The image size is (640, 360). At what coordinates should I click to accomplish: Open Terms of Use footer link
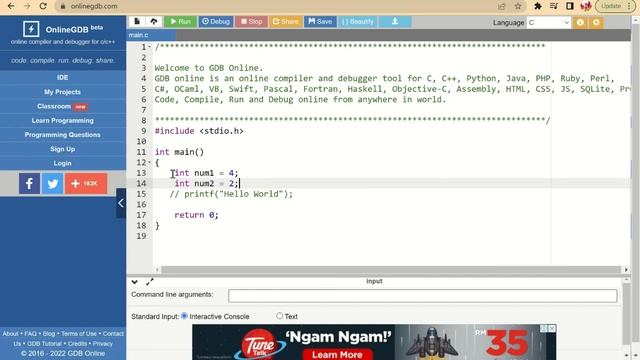tap(79, 333)
